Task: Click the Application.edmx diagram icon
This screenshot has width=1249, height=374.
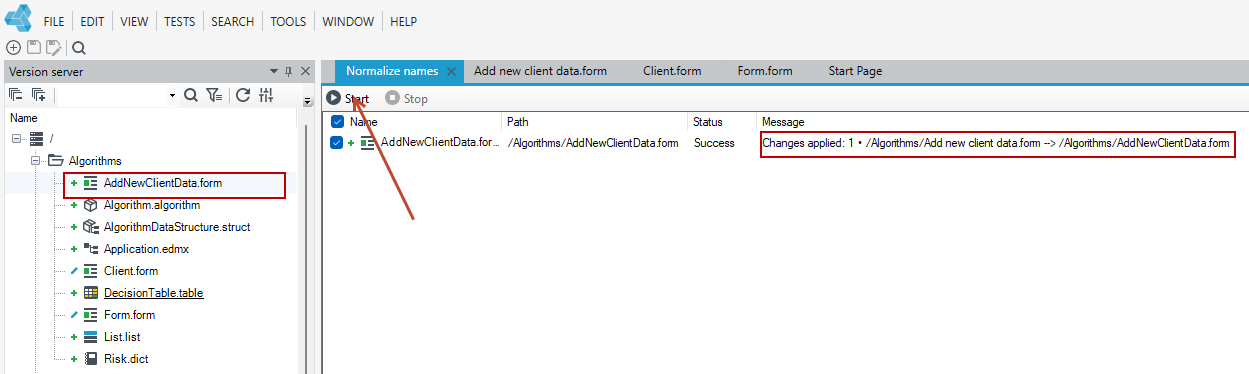Action: (x=91, y=249)
